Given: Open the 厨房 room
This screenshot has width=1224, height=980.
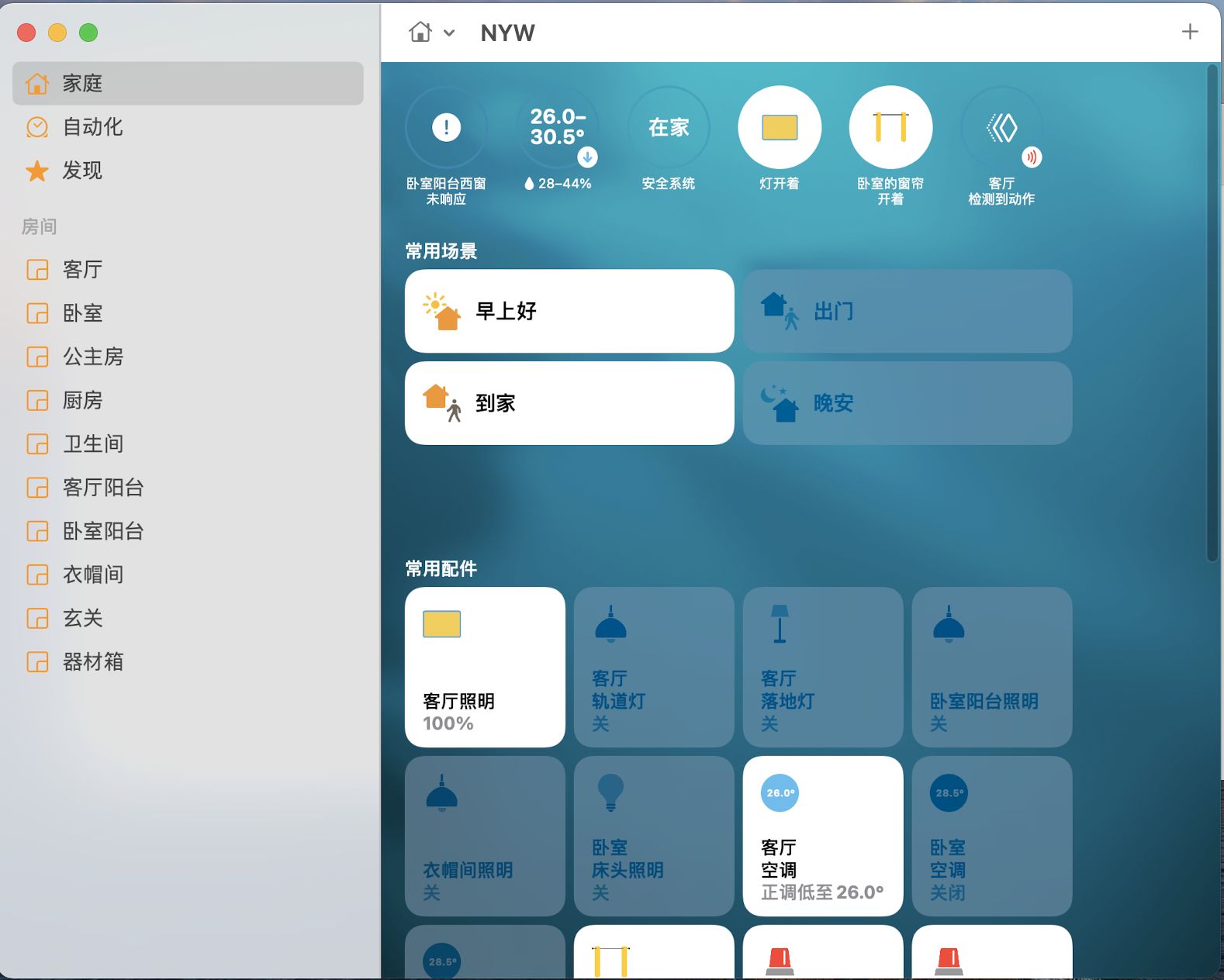Looking at the screenshot, I should point(188,400).
